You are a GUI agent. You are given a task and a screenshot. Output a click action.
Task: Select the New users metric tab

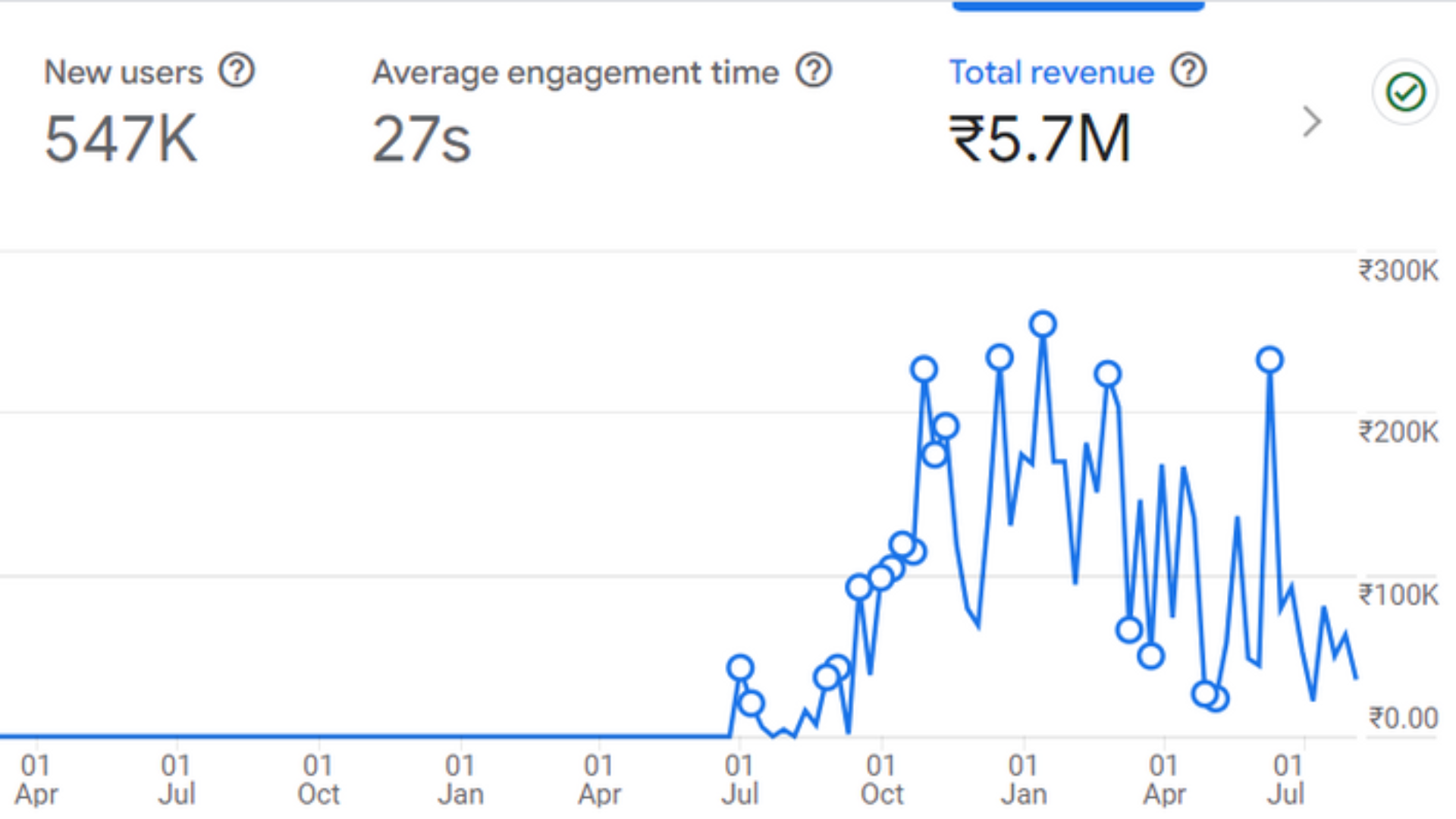pos(124,73)
